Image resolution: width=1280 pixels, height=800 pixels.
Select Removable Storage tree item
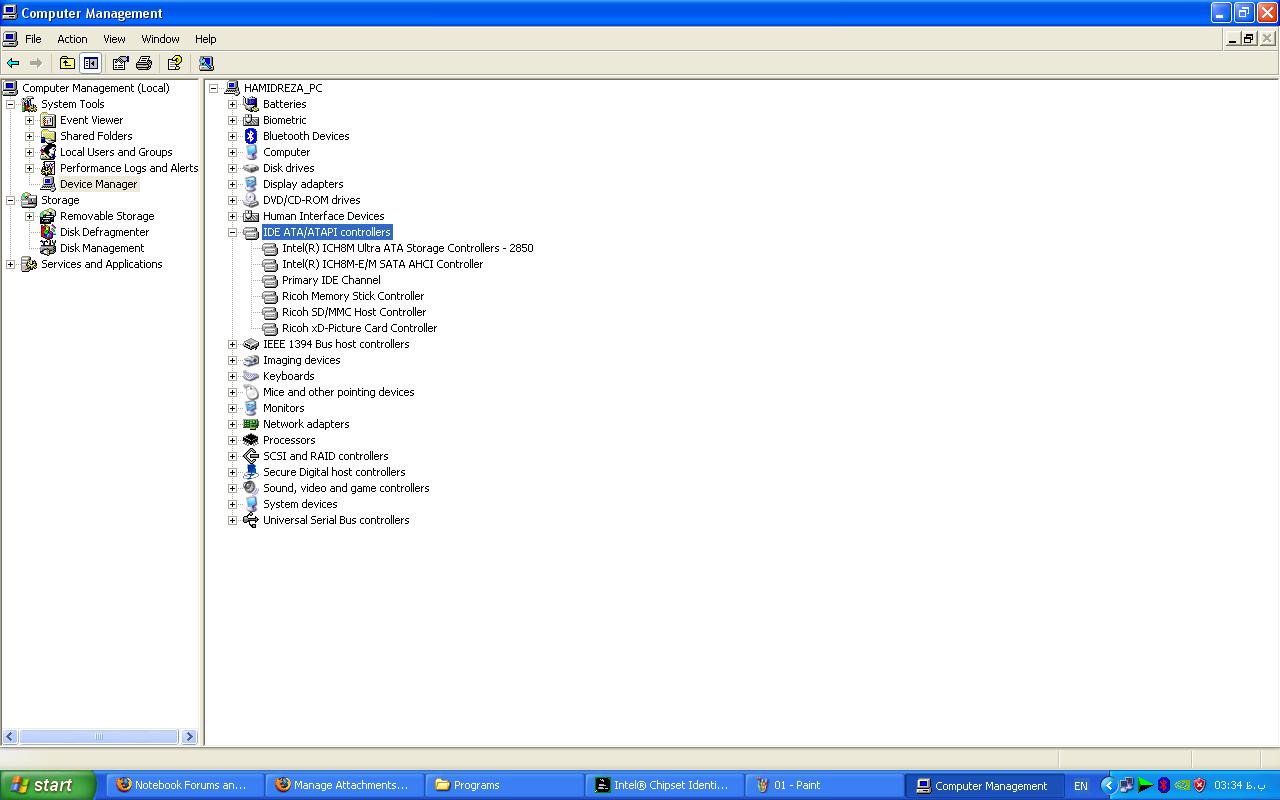[x=107, y=216]
